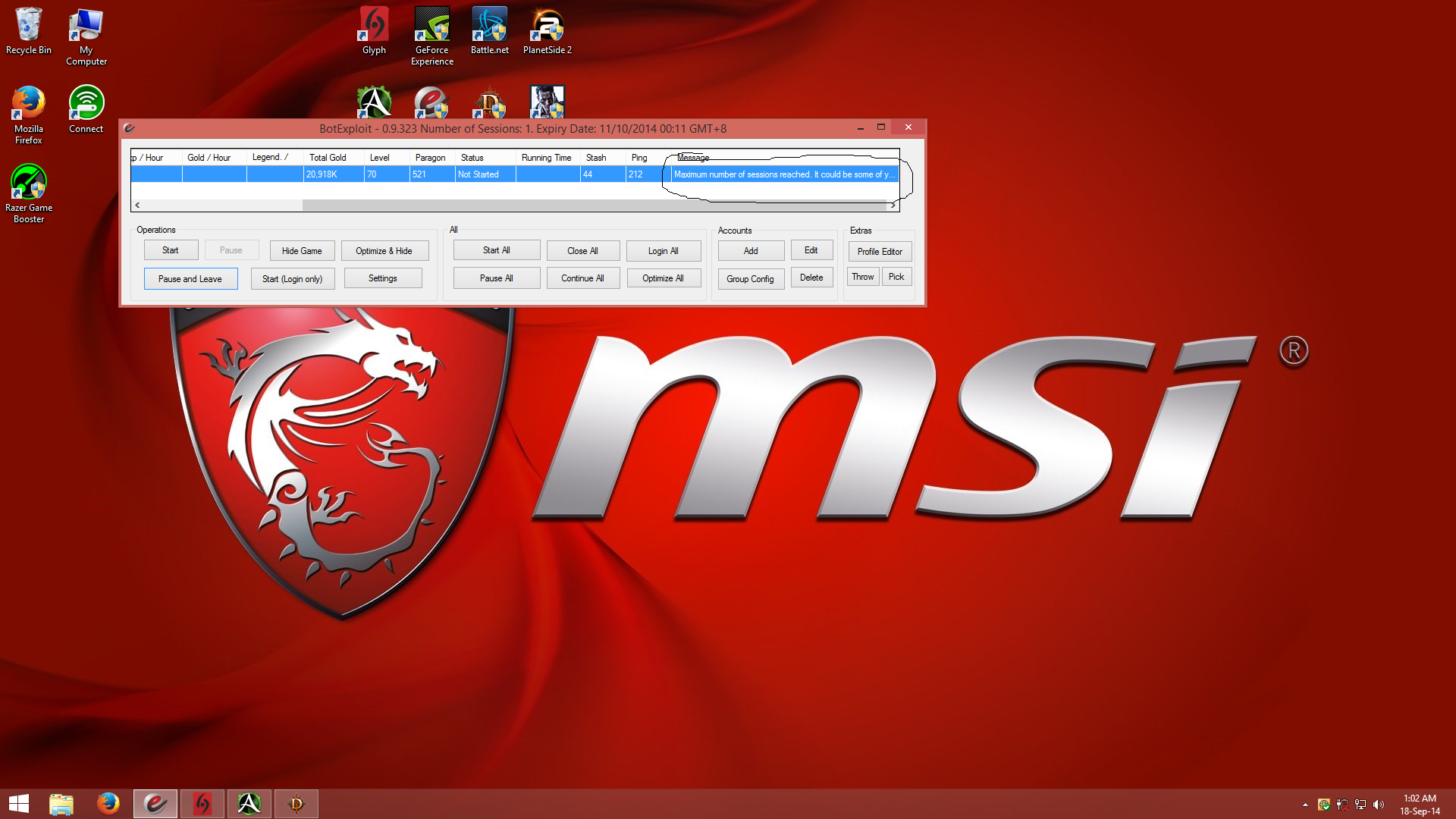The width and height of the screenshot is (1456, 819).
Task: Sort by the Status column header
Action: coord(486,158)
